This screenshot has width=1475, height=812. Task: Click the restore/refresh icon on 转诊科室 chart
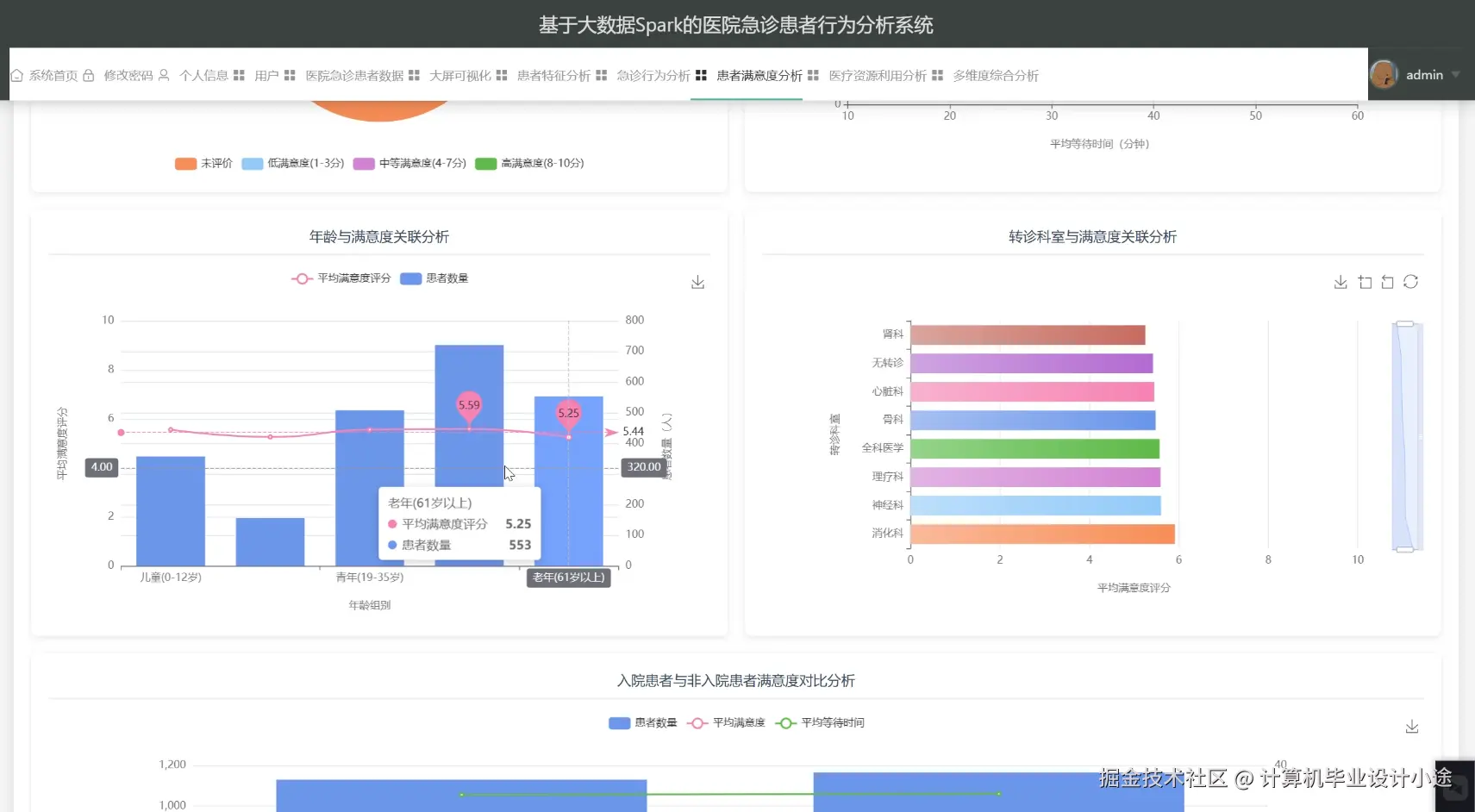pyautogui.click(x=1411, y=282)
